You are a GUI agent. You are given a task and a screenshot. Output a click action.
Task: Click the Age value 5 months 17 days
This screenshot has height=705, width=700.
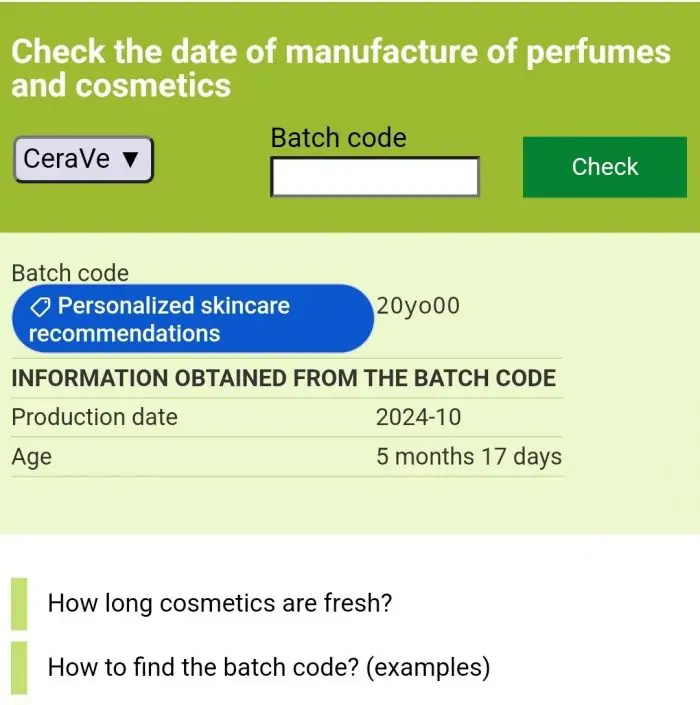[469, 456]
